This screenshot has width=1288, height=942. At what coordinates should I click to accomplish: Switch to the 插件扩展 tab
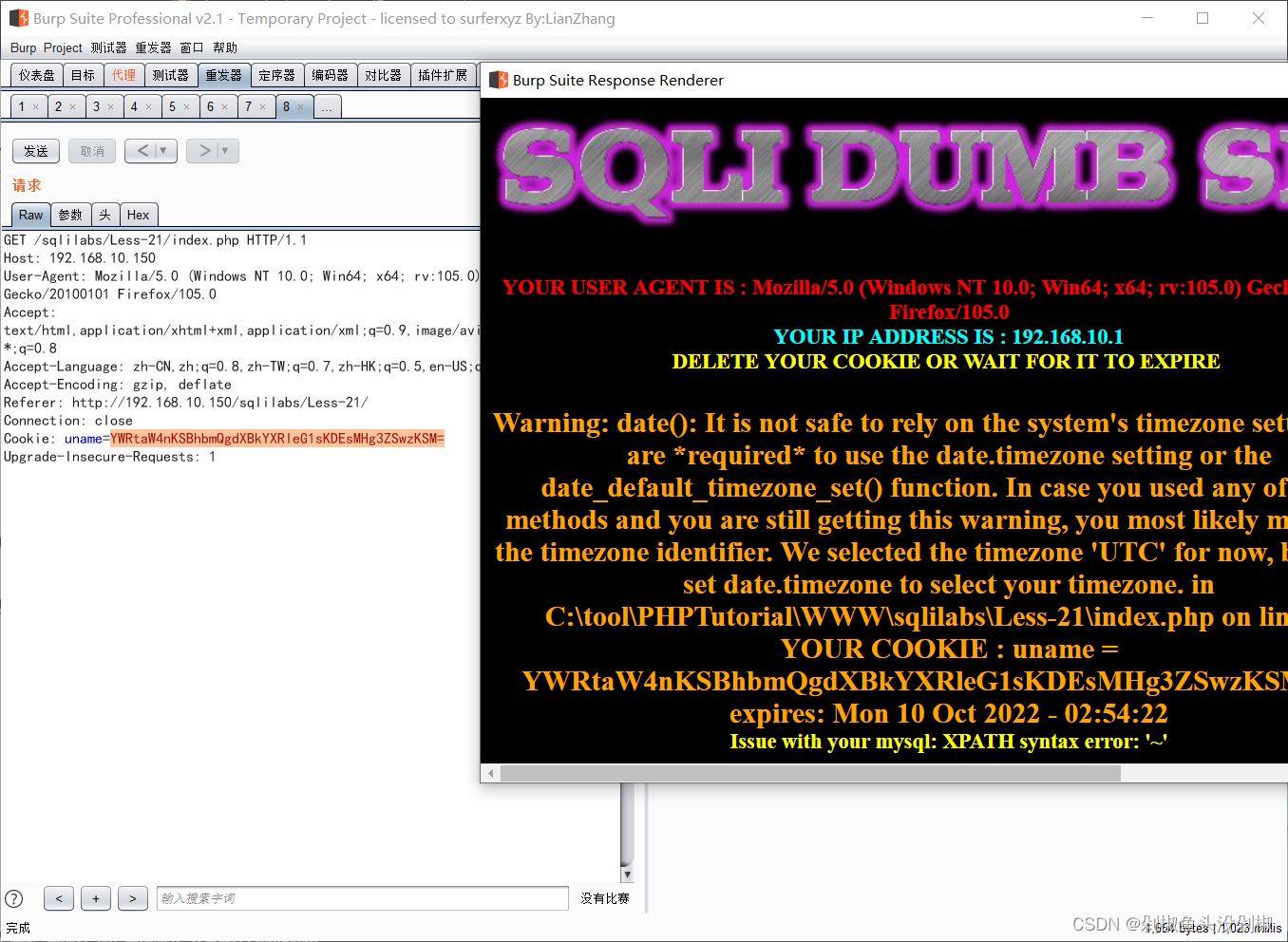pos(443,75)
